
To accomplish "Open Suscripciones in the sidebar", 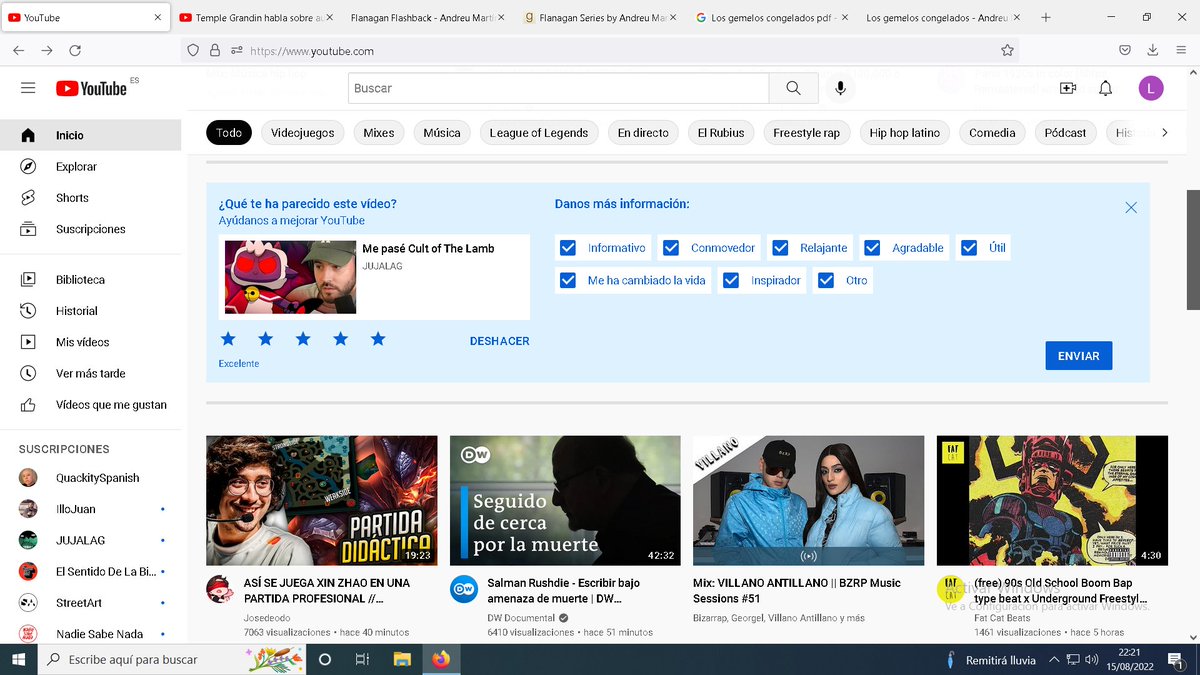I will [91, 229].
